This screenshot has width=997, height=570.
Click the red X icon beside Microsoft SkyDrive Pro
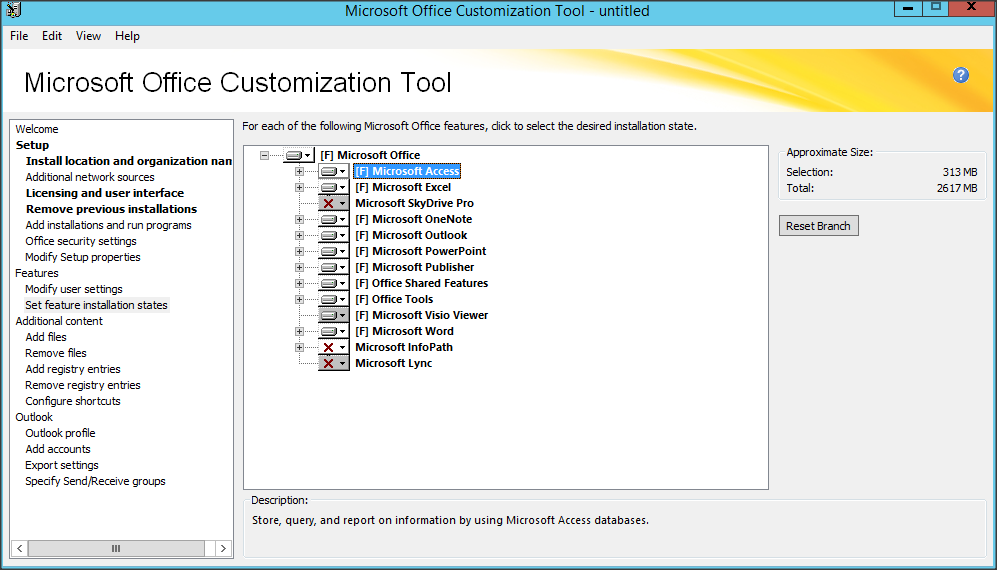333,203
